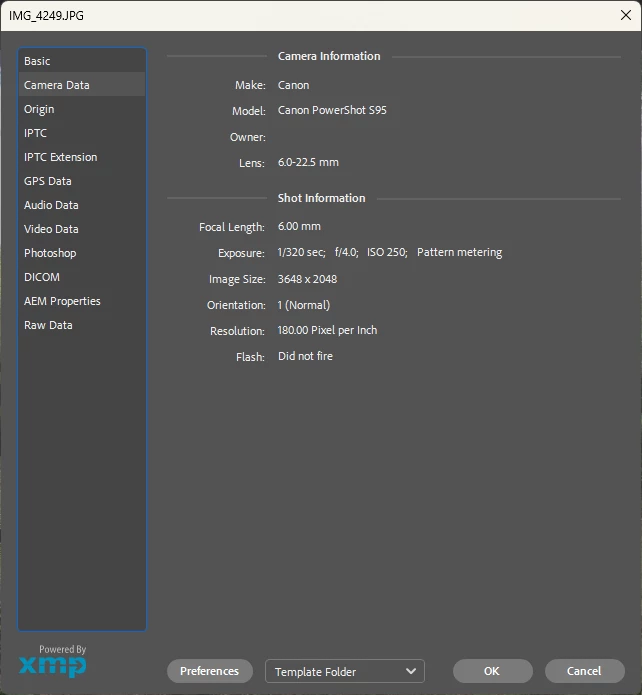This screenshot has width=642, height=695.
Task: Select Camera Data in the sidebar
Action: coord(82,85)
